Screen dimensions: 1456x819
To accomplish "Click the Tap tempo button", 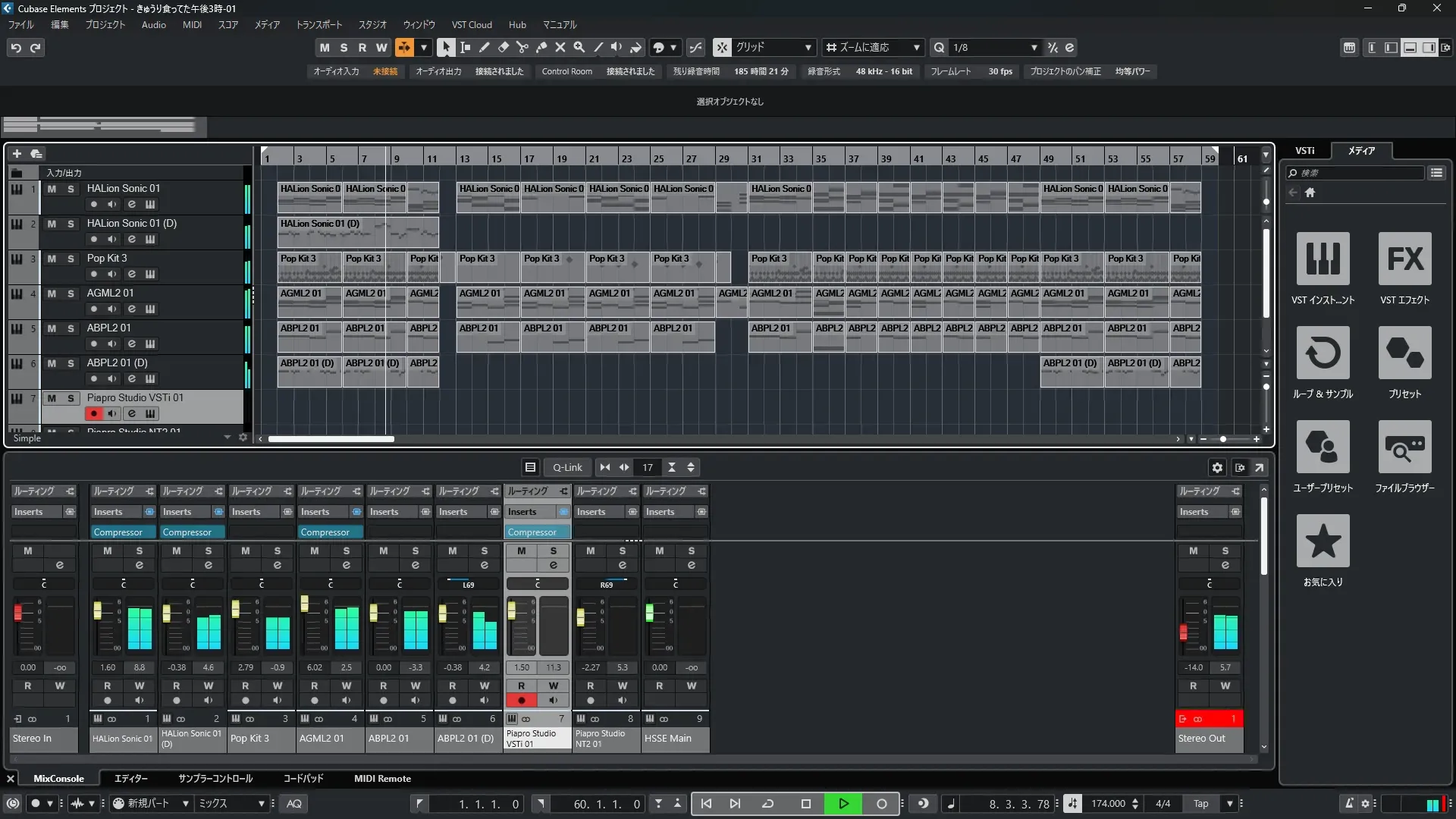I will [1200, 804].
